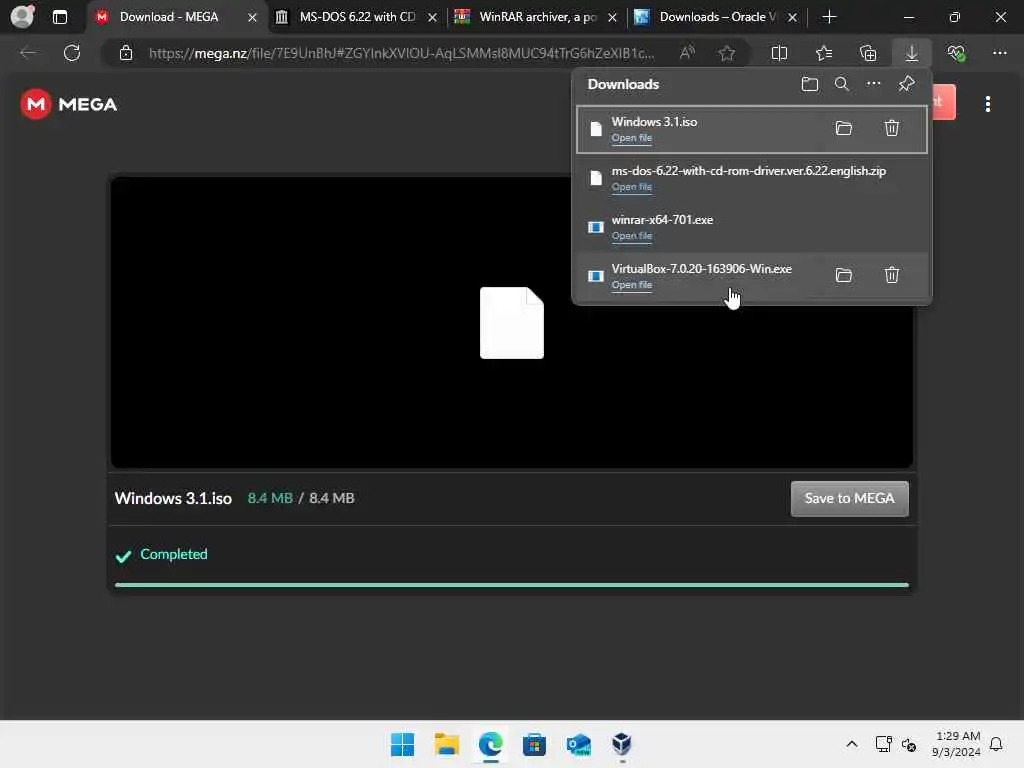
Task: Go back using the browser back arrow
Action: point(28,53)
